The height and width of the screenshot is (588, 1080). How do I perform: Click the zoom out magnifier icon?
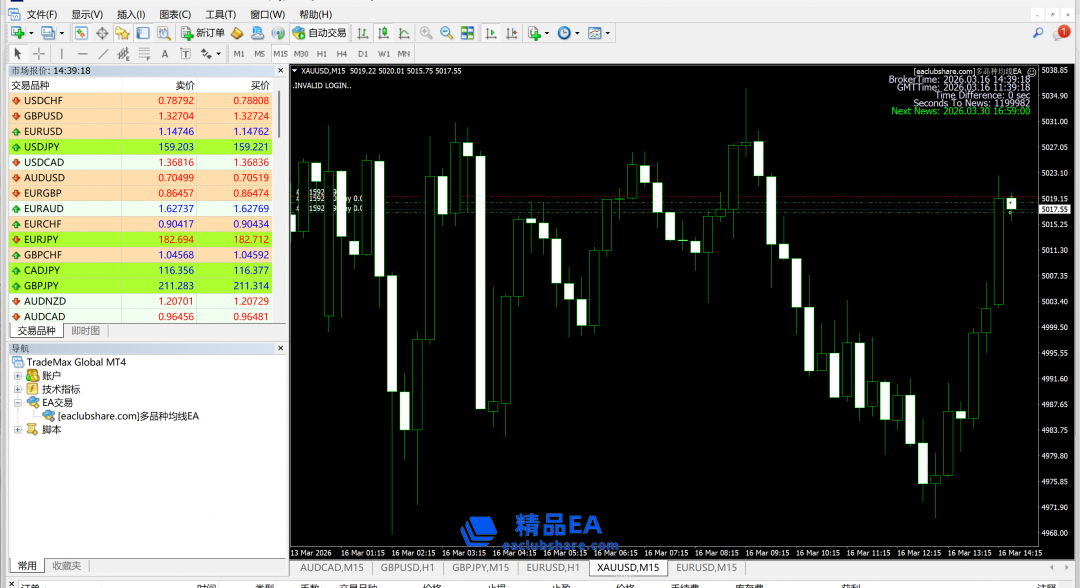pos(446,33)
